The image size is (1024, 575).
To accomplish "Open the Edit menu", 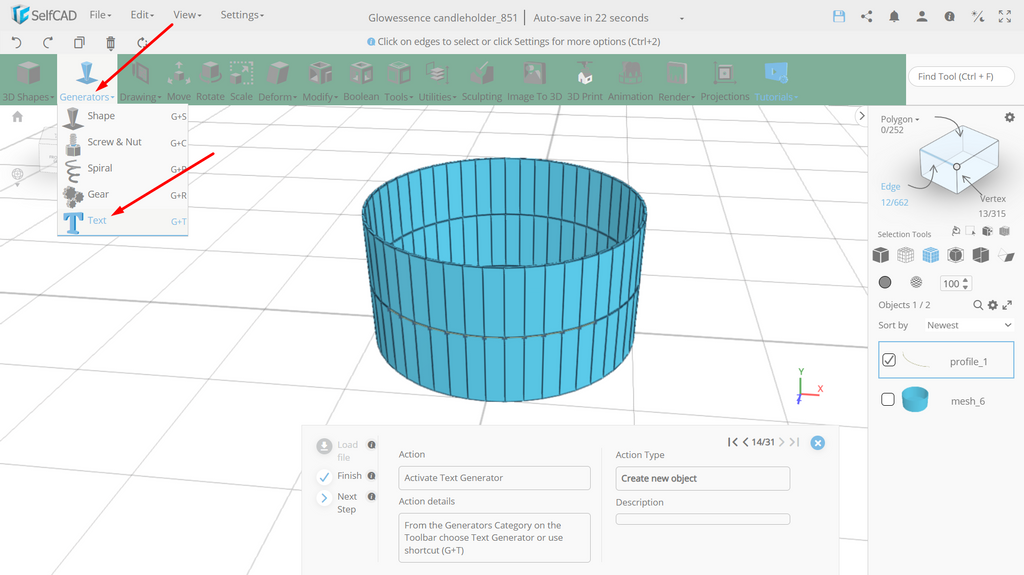I will pyautogui.click(x=142, y=15).
